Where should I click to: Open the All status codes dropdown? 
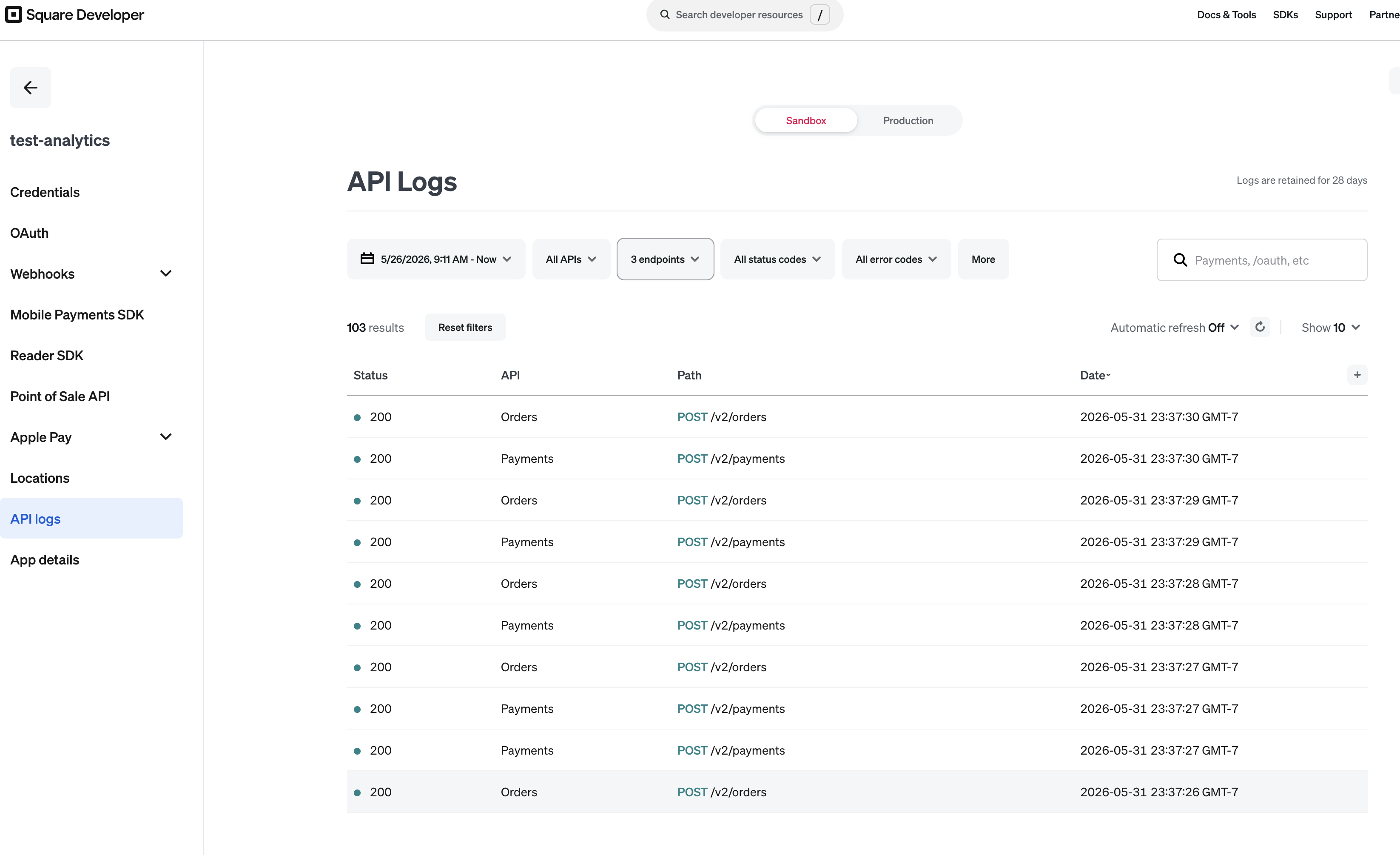pyautogui.click(x=777, y=259)
